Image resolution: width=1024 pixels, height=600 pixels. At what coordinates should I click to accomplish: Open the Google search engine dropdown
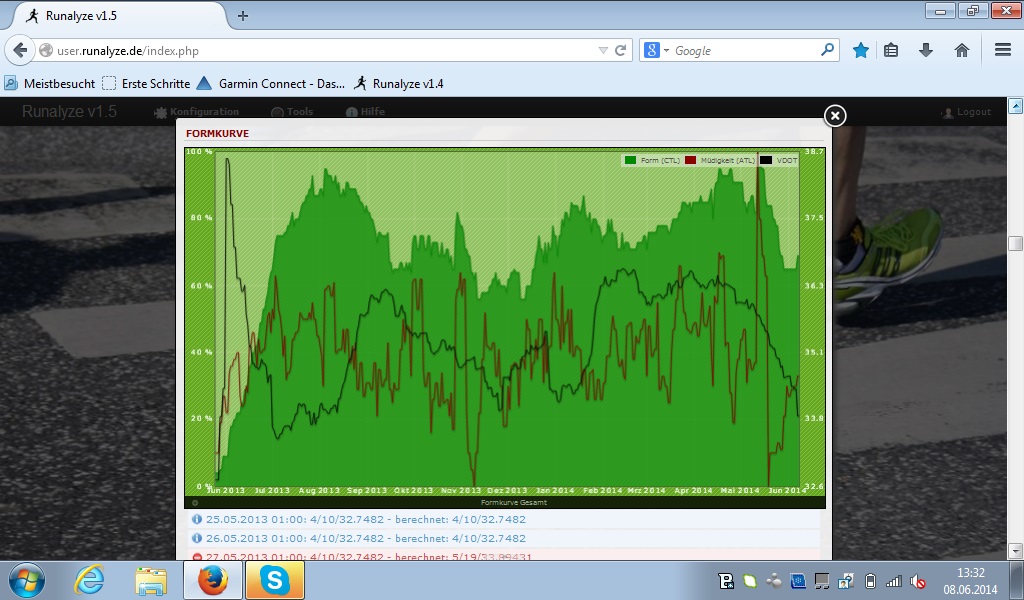(654, 50)
